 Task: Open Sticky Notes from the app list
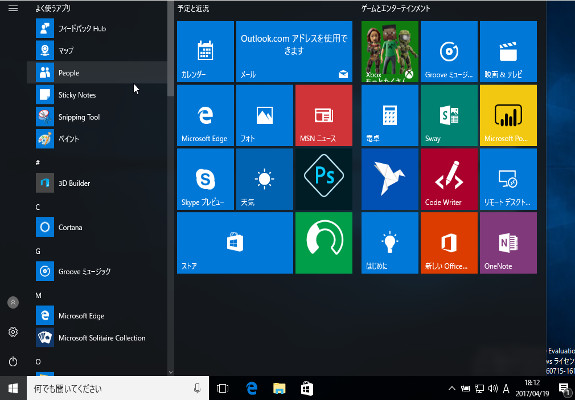97,95
